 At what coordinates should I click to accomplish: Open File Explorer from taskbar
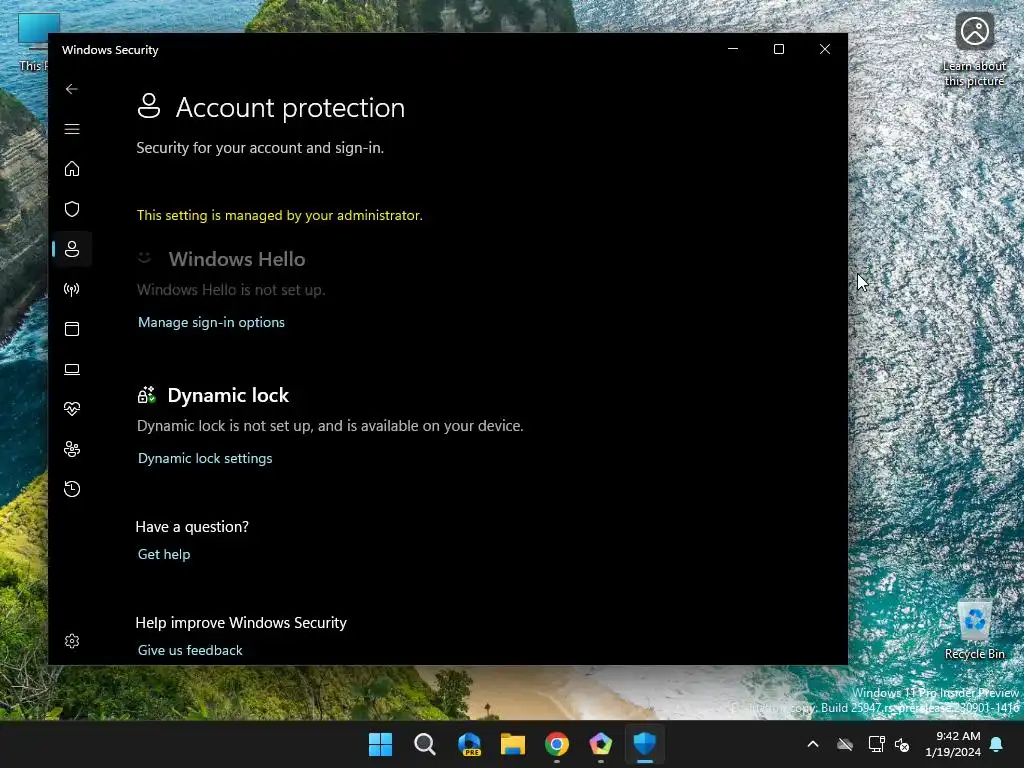tap(513, 744)
